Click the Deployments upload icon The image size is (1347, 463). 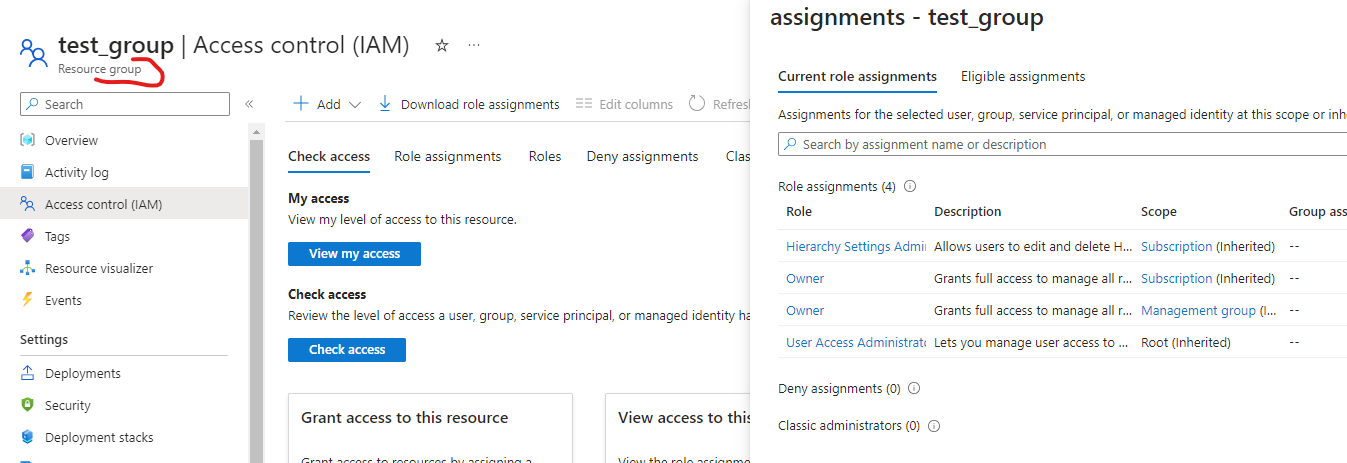[x=28, y=373]
